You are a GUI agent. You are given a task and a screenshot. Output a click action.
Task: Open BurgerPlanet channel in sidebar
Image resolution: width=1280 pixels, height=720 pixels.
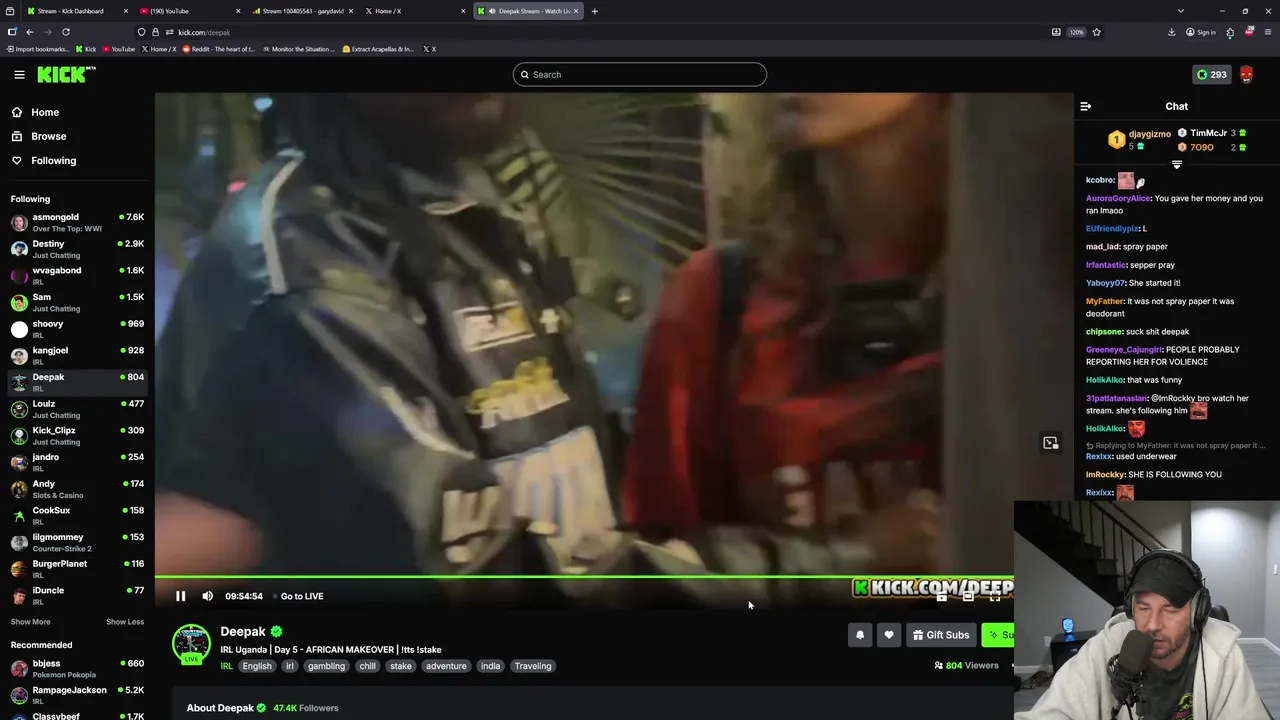77,569
